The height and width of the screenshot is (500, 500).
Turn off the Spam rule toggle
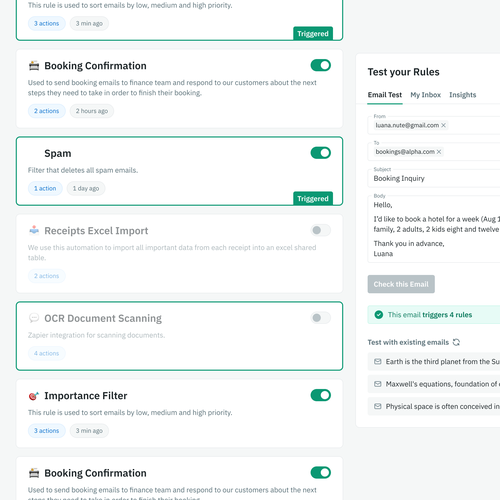pos(321,153)
